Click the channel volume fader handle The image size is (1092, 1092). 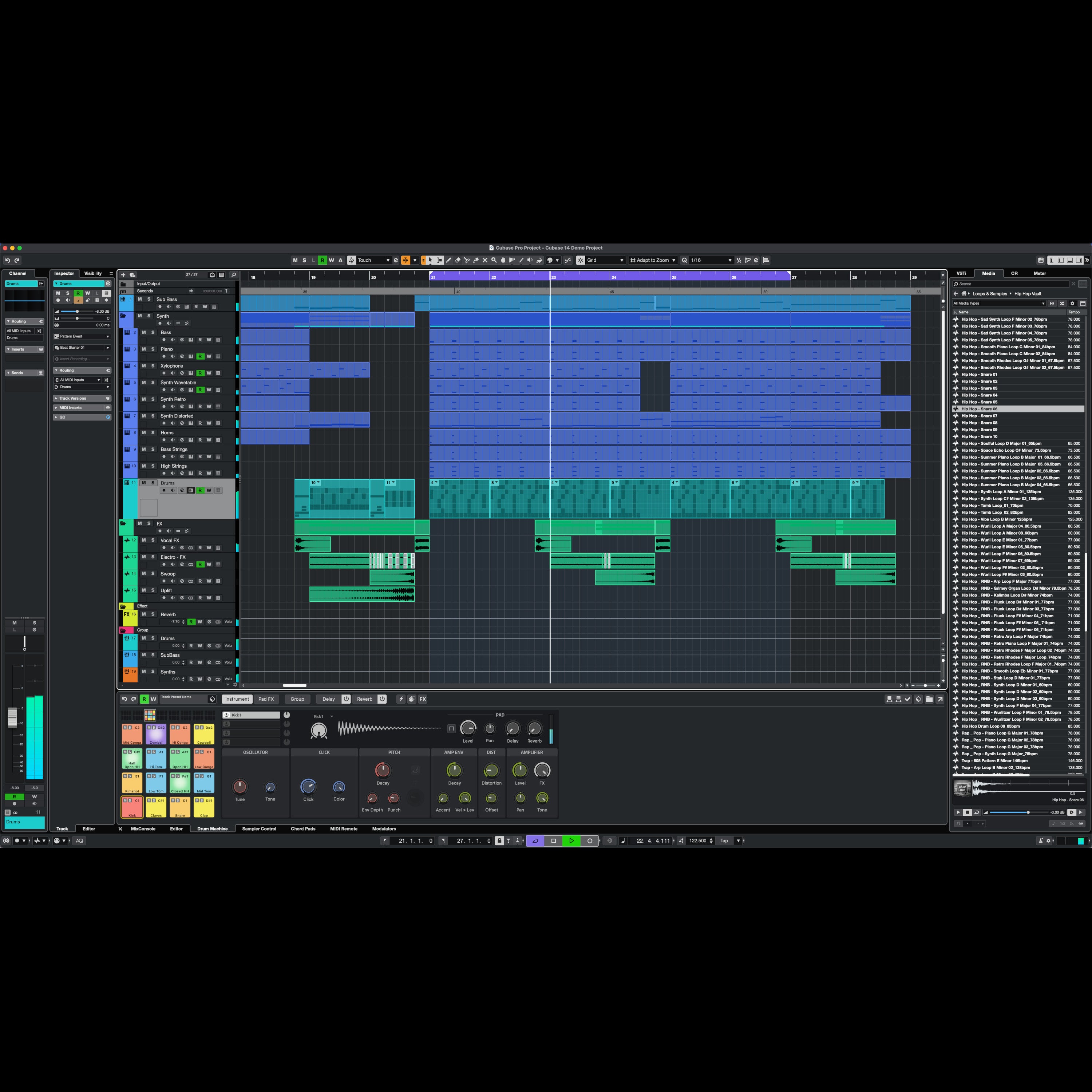(x=12, y=718)
